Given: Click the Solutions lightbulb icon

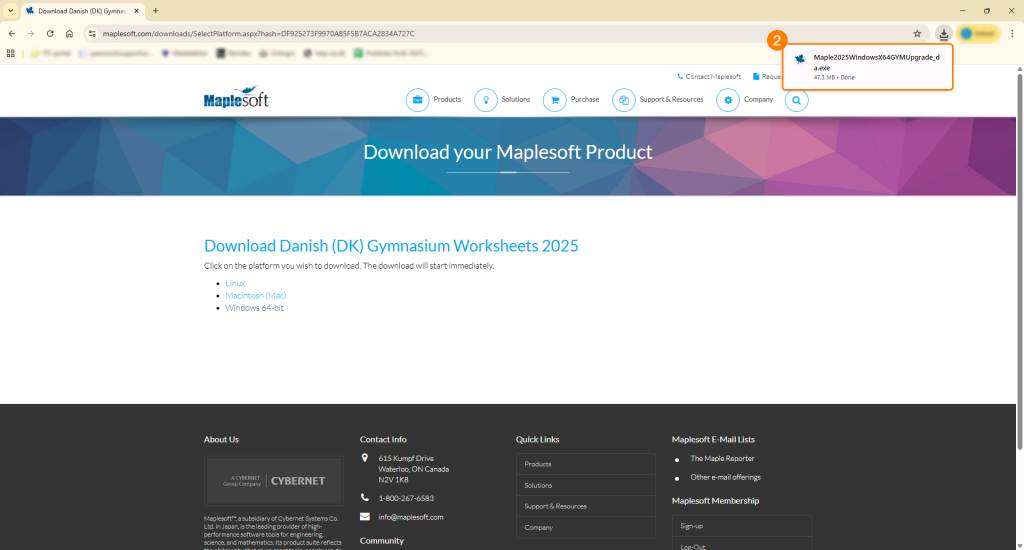Looking at the screenshot, I should 485,100.
